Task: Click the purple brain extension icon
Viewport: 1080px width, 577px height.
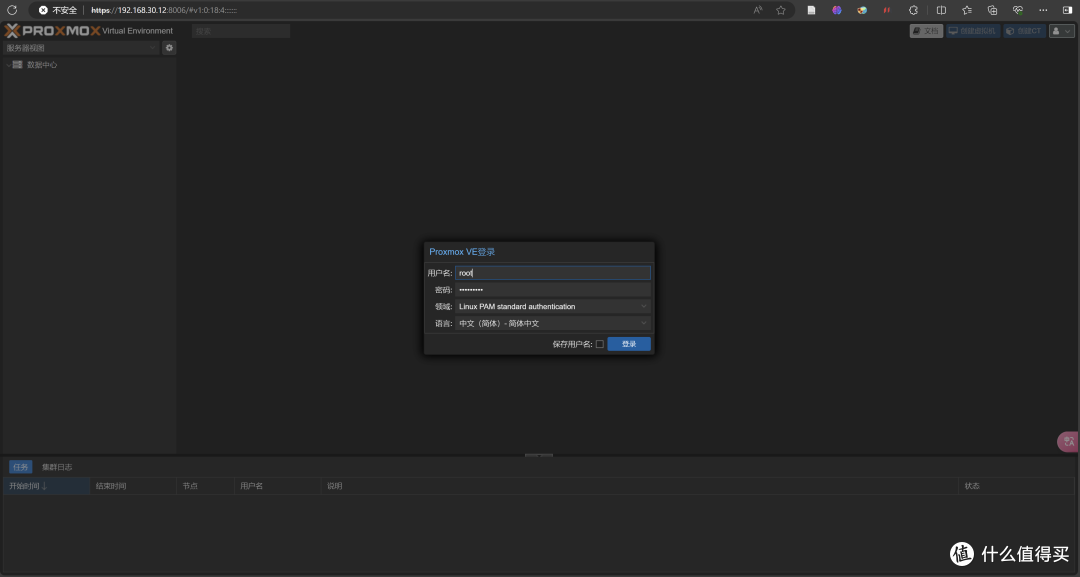Action: pyautogui.click(x=837, y=10)
